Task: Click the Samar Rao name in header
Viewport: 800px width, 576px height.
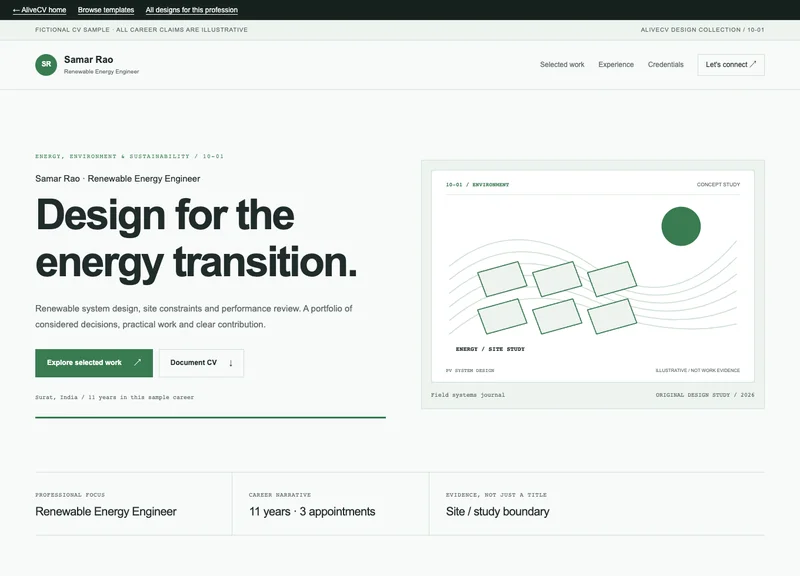Action: (88, 60)
